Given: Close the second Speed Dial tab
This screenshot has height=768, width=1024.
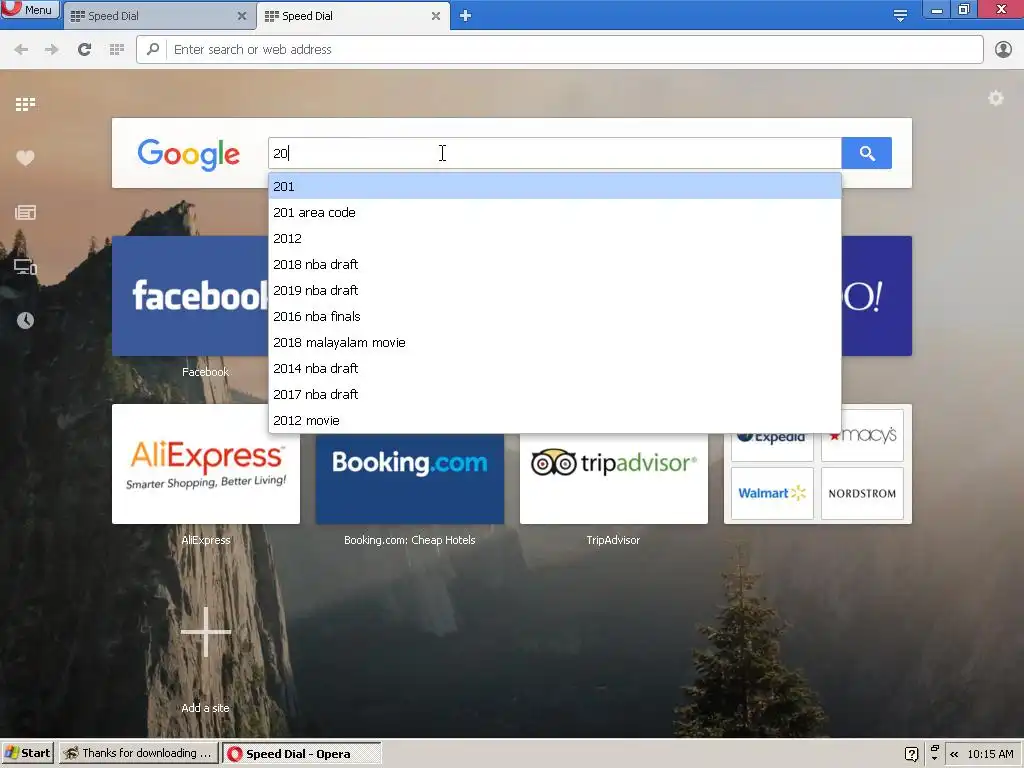Looking at the screenshot, I should (x=436, y=16).
